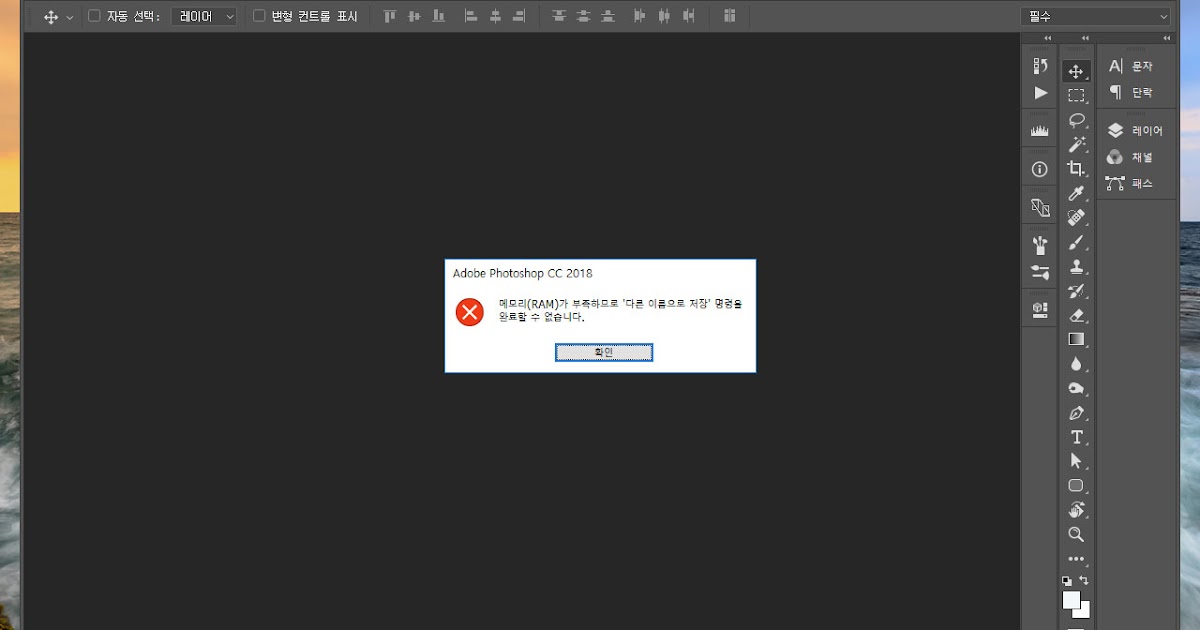Image resolution: width=1200 pixels, height=630 pixels.
Task: Align vertical centers of layers
Action: point(414,16)
